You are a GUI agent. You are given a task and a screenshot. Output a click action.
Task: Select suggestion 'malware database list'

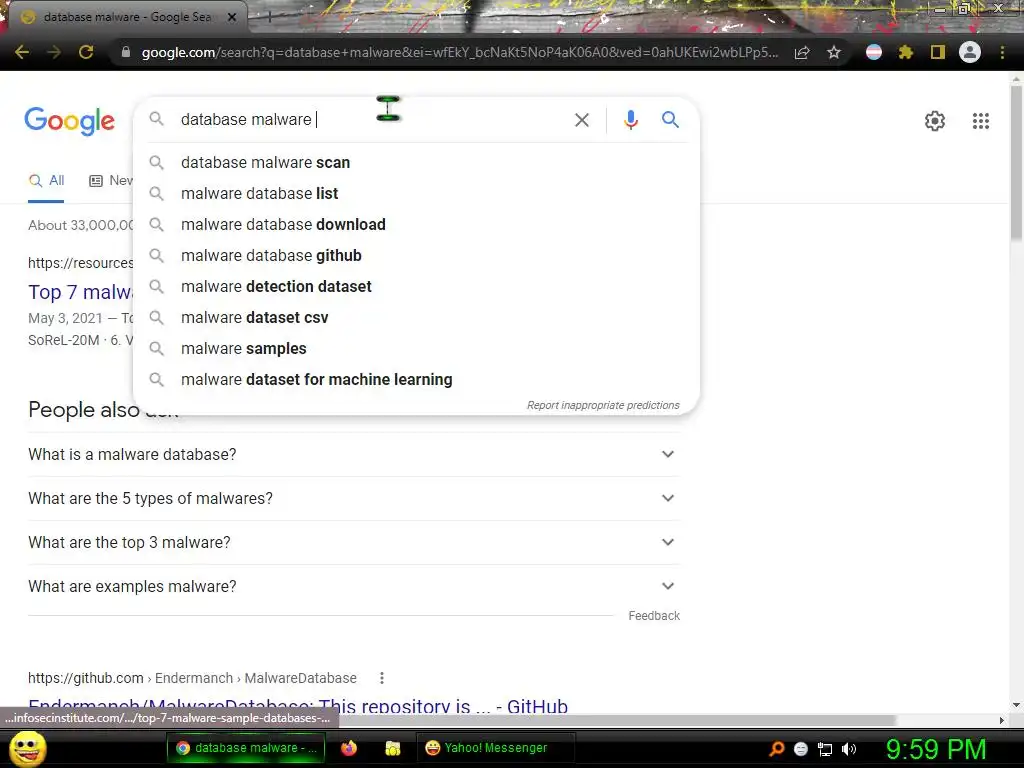click(416, 193)
